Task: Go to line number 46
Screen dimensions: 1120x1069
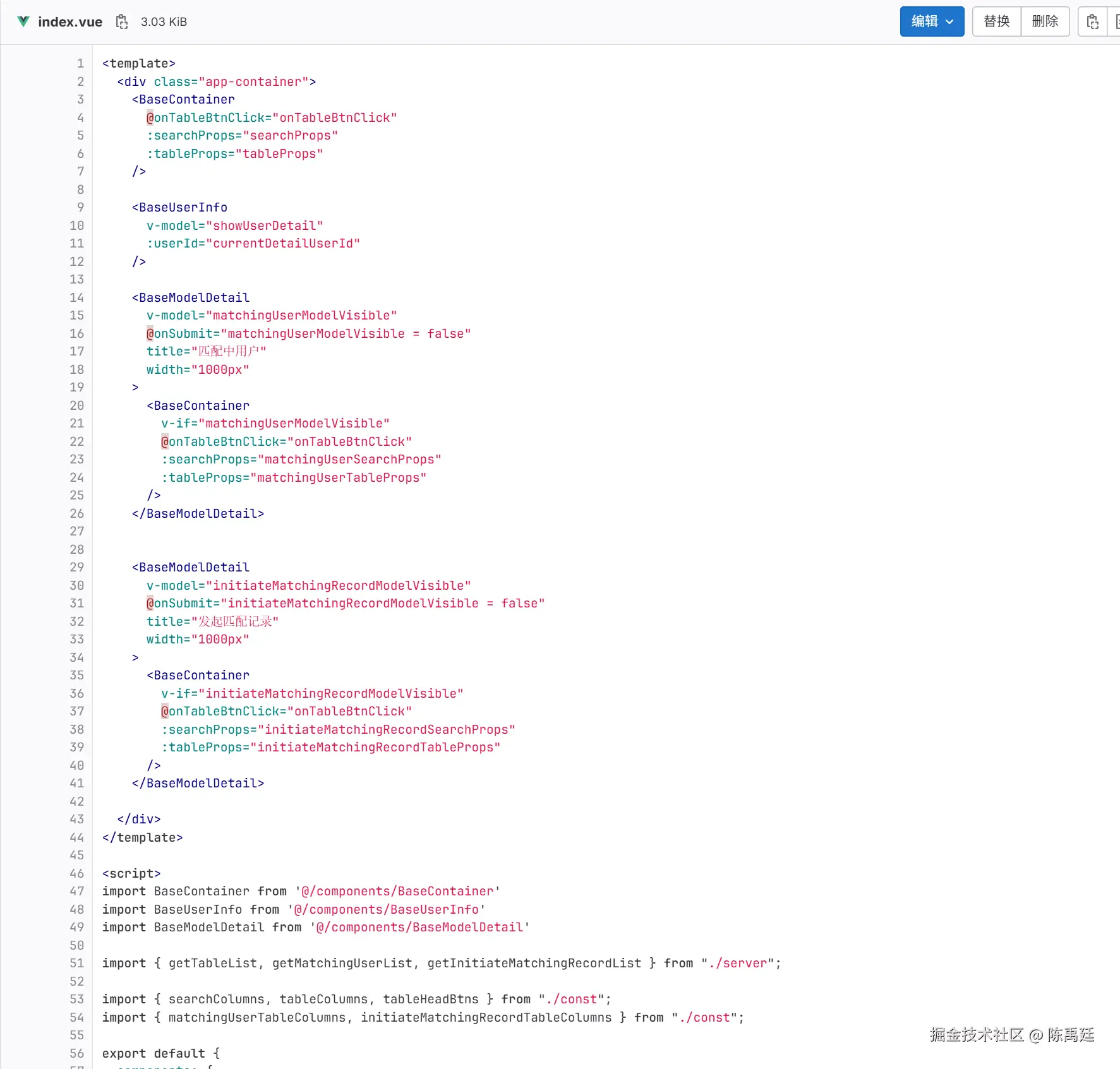Action: coord(76,873)
